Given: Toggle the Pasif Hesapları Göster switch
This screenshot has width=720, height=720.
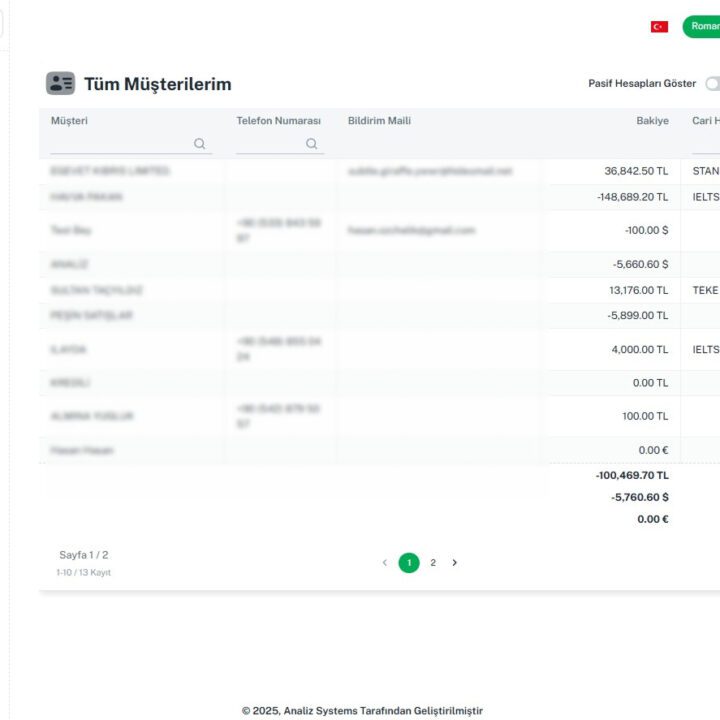Looking at the screenshot, I should point(712,84).
